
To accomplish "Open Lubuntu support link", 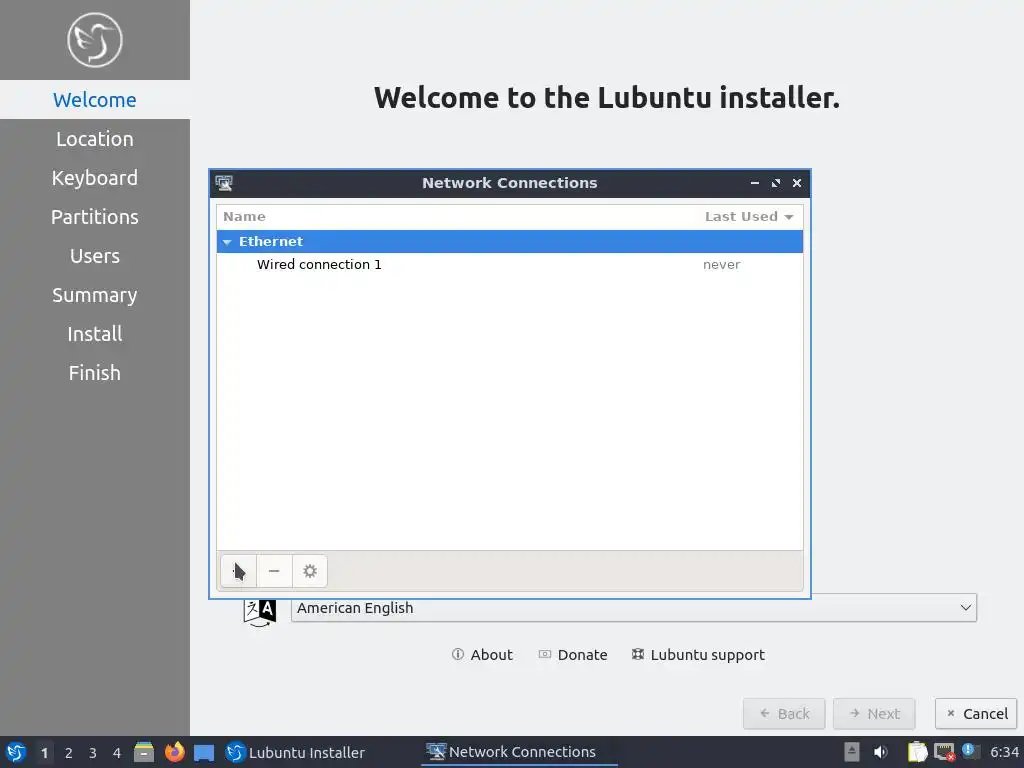I will tap(698, 655).
